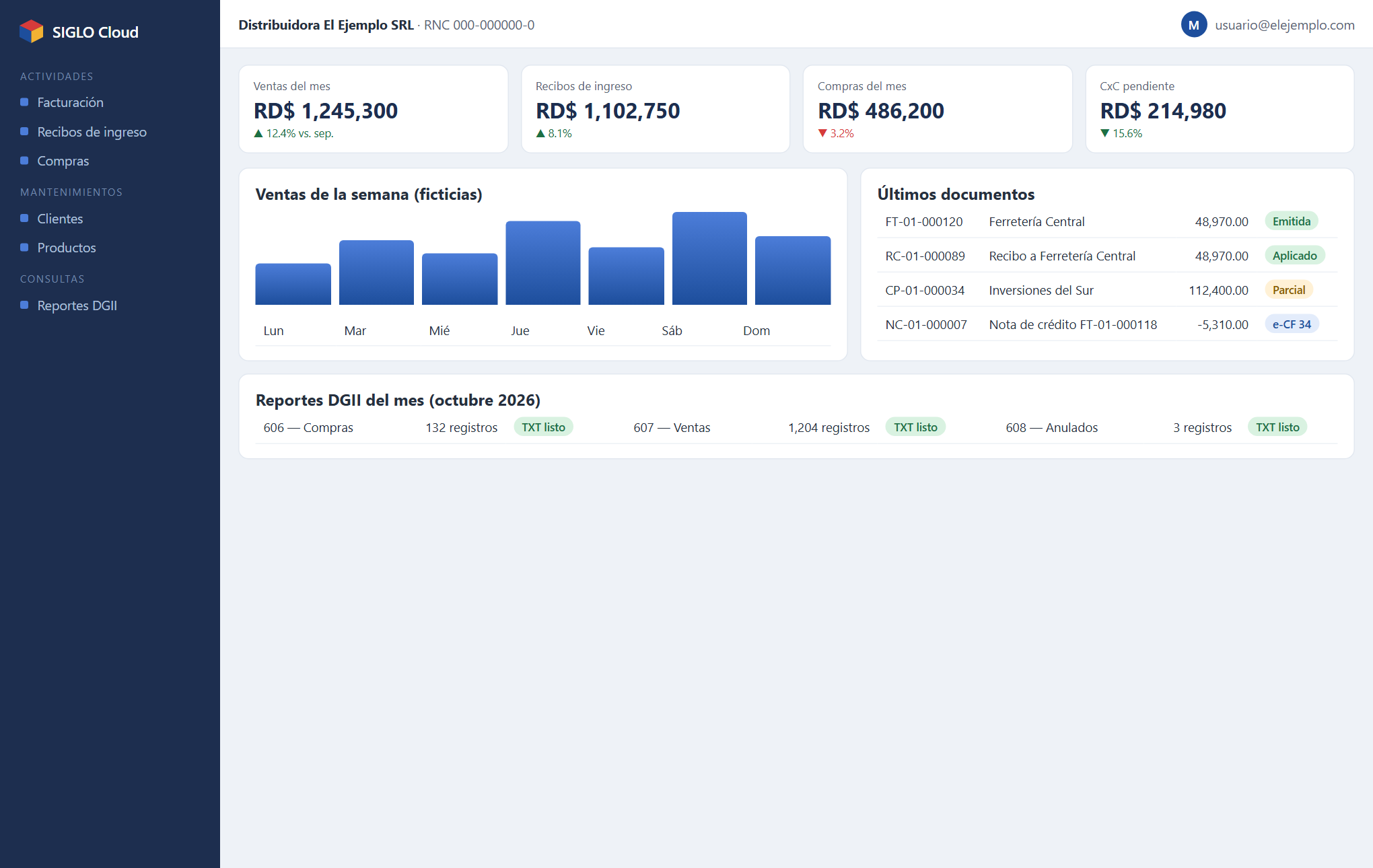
Task: Click document number RC-01-000089
Action: pyautogui.click(x=925, y=256)
